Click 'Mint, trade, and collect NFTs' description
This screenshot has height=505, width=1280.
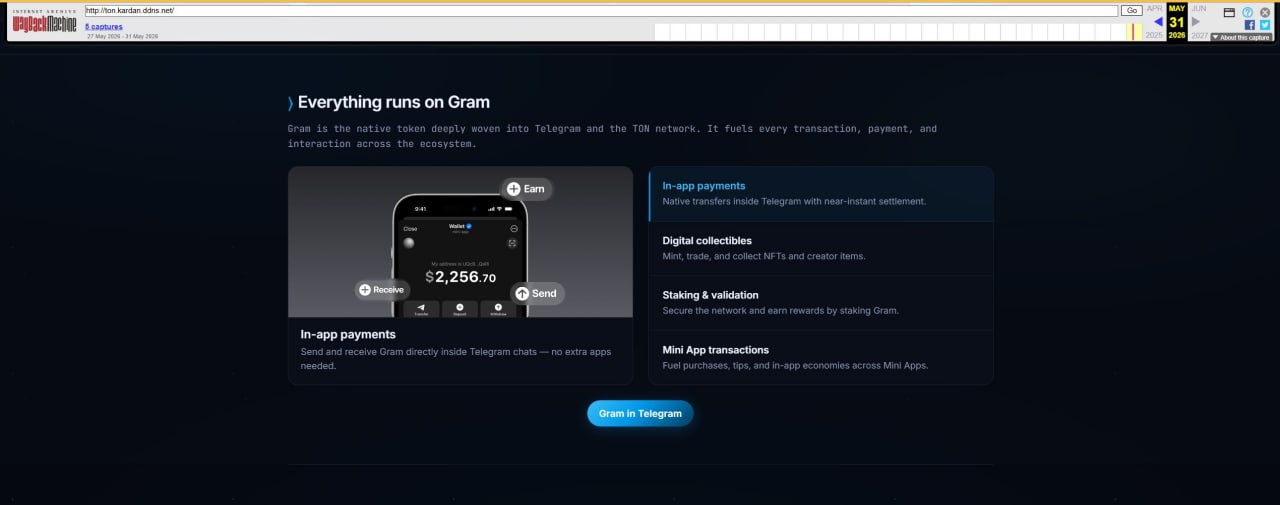[x=764, y=256]
